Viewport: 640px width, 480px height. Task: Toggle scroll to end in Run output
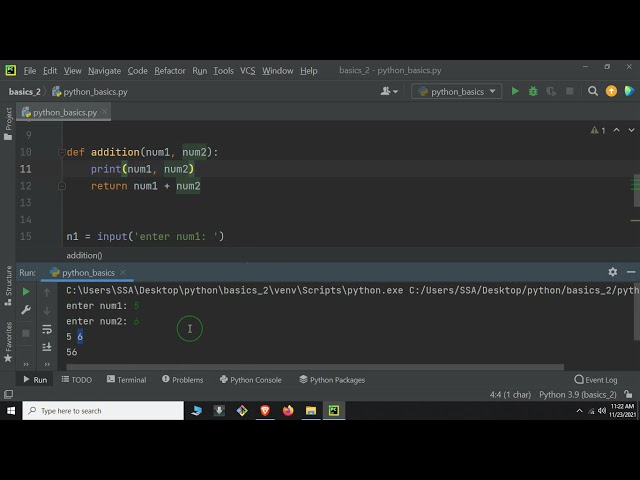[x=47, y=347]
